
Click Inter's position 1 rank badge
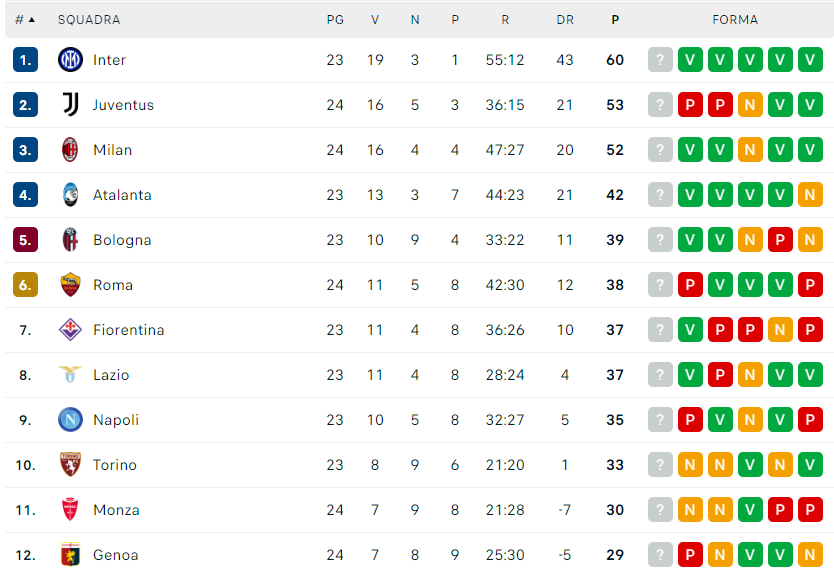click(25, 60)
